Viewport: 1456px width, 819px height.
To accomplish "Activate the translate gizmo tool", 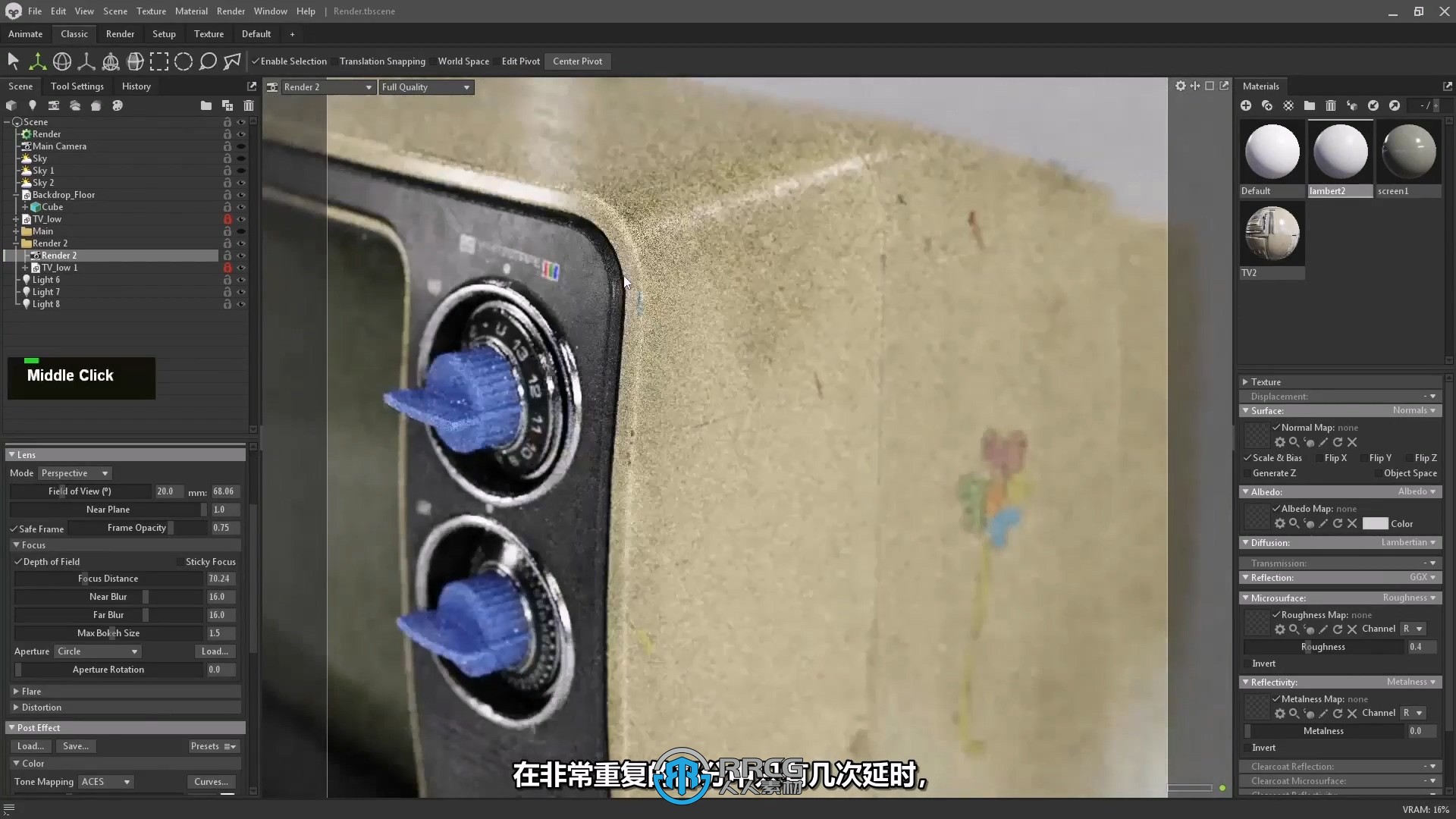I will click(37, 61).
